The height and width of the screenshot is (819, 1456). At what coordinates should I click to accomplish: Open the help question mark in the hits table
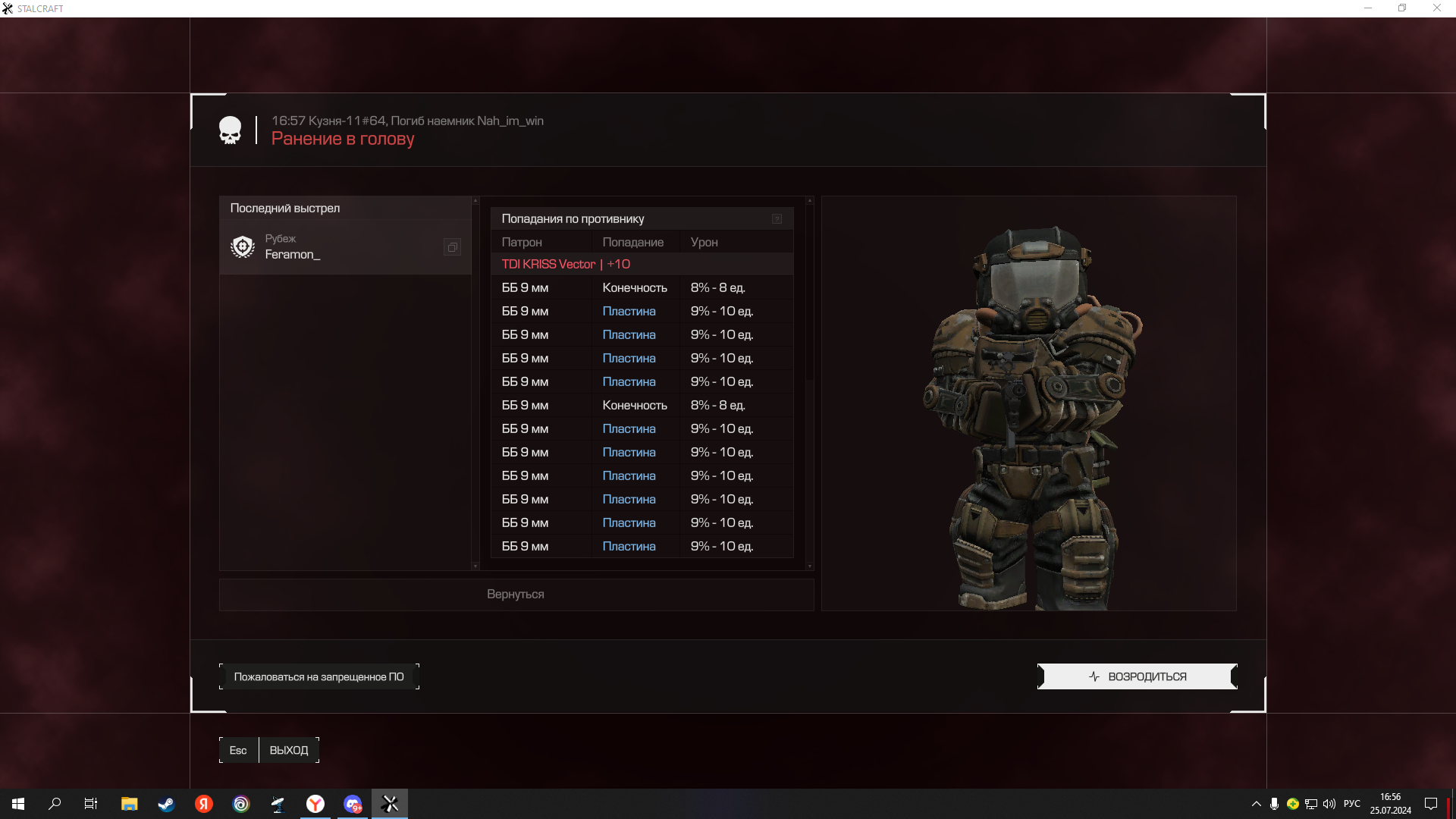777,219
